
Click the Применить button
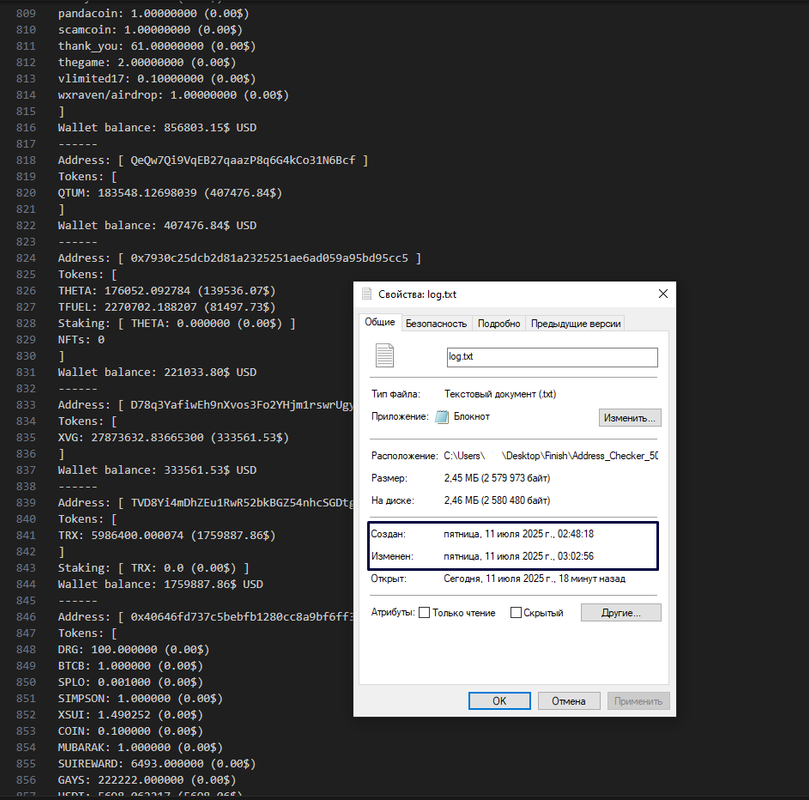click(638, 701)
